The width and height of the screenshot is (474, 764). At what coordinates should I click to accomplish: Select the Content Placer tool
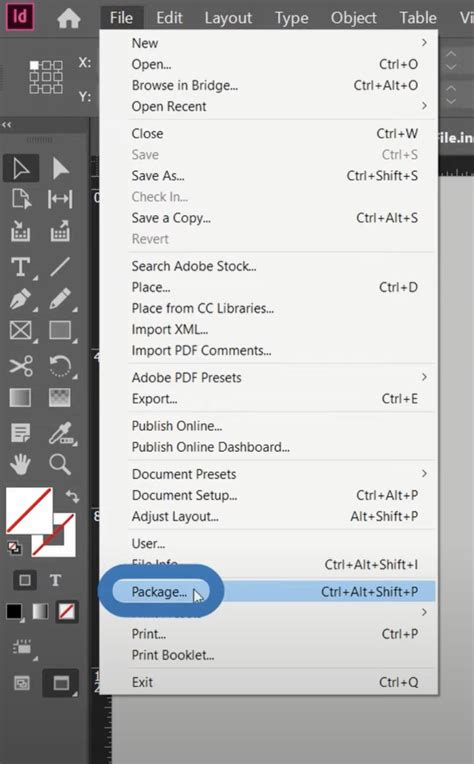pos(60,231)
